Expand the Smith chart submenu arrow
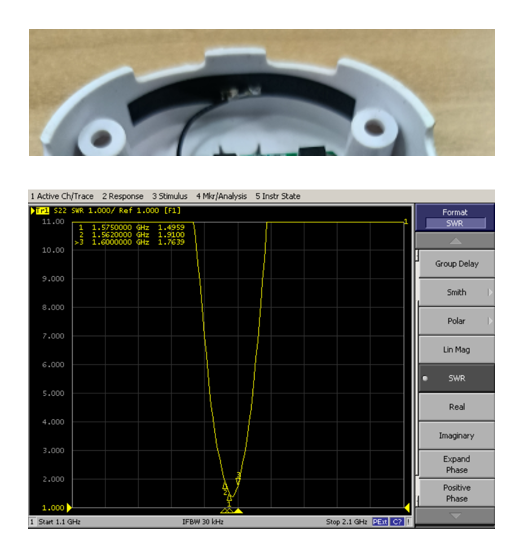This screenshot has width=514, height=550. [490, 292]
